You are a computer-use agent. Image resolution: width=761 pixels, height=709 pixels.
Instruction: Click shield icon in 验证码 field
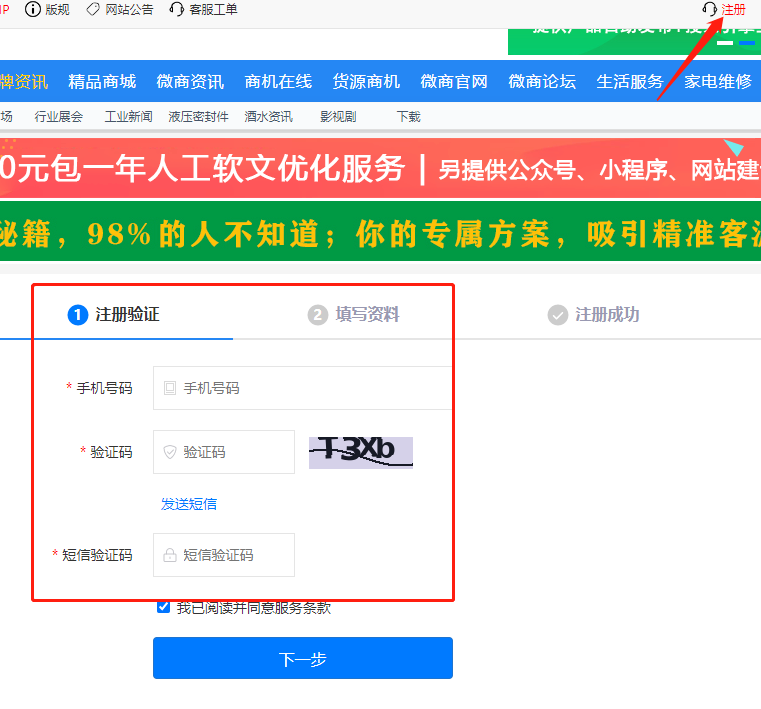click(170, 452)
